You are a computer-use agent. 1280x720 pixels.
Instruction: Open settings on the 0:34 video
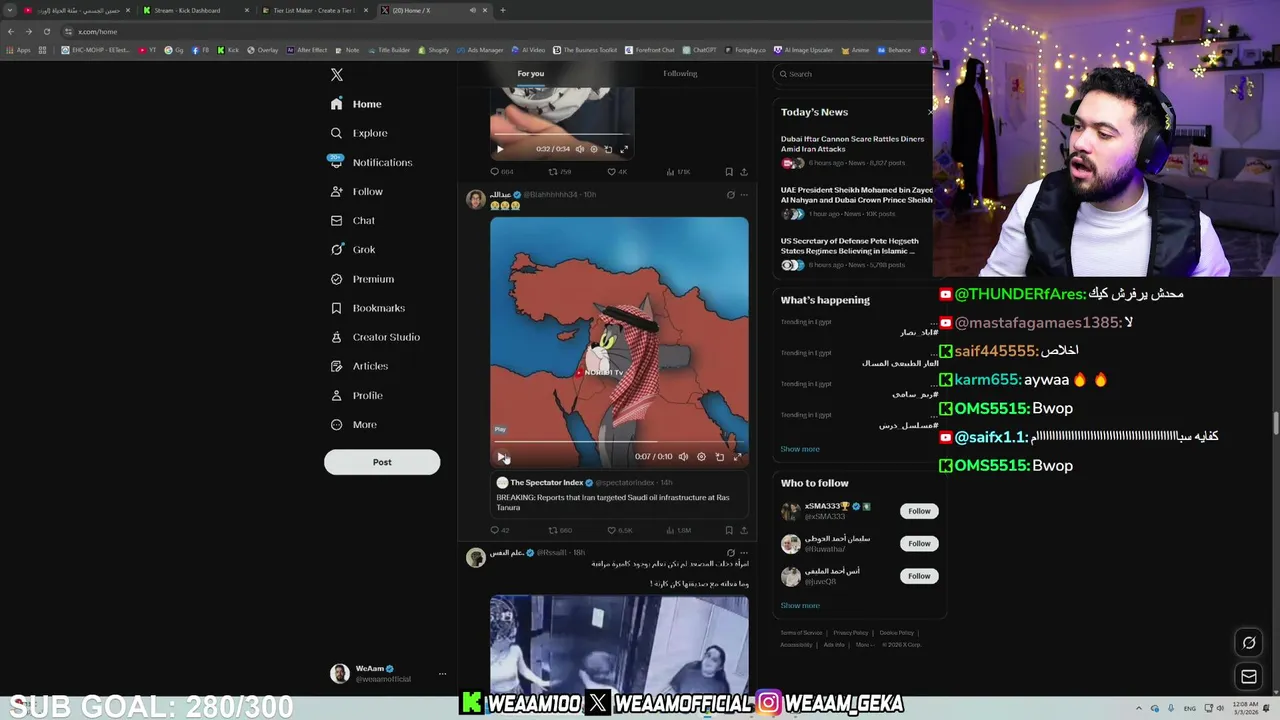click(x=593, y=149)
